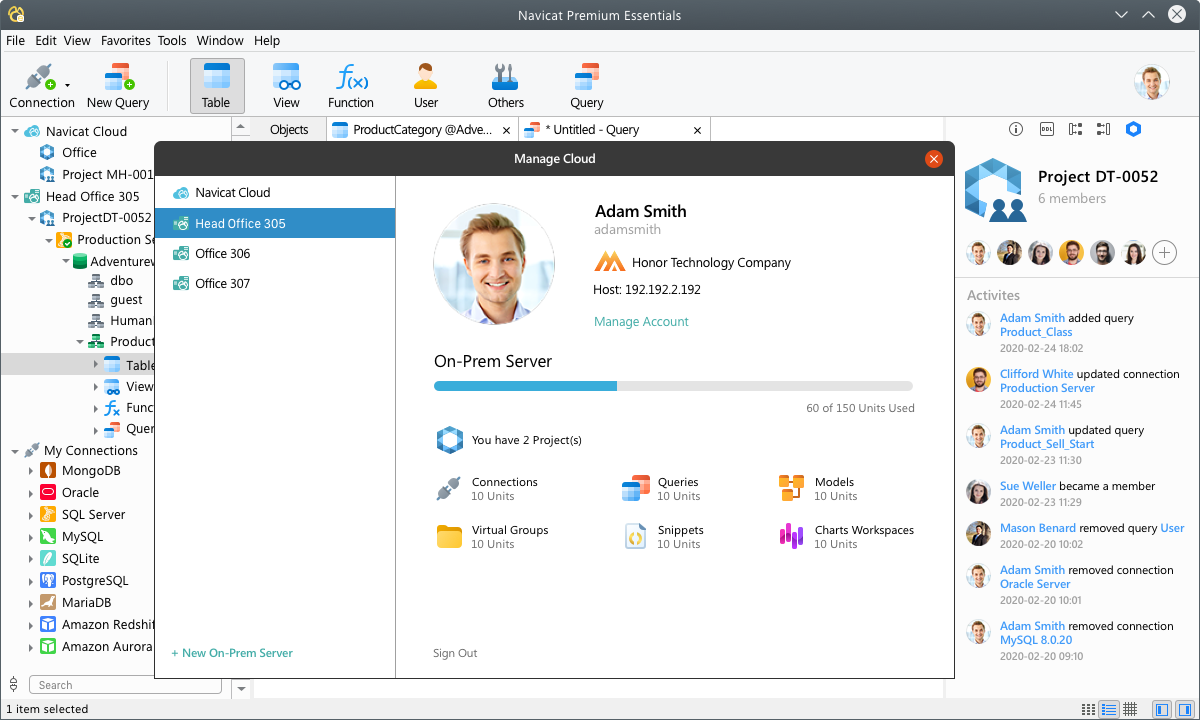Select the Table toolbar button

point(216,86)
